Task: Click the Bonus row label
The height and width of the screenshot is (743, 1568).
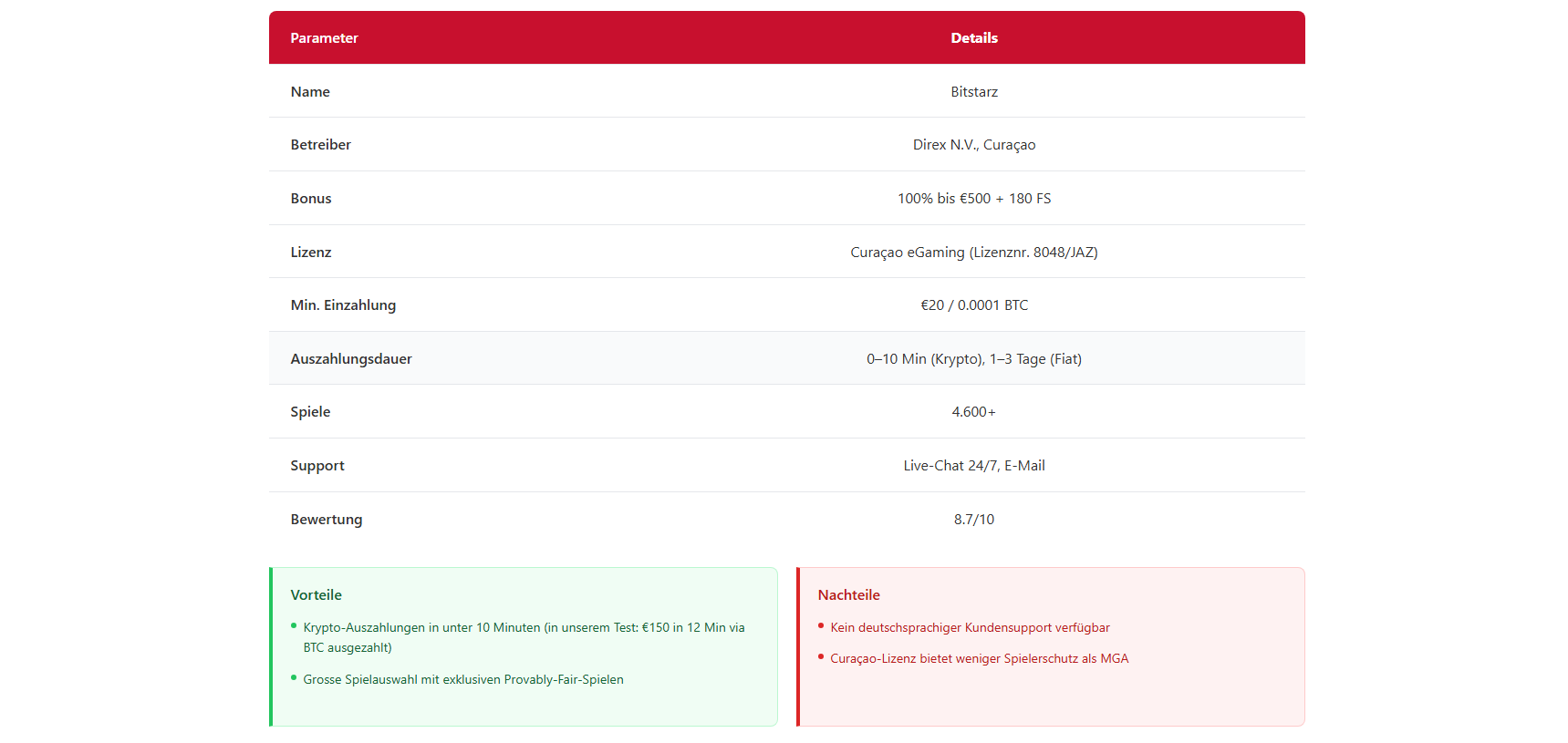Action: coord(310,199)
